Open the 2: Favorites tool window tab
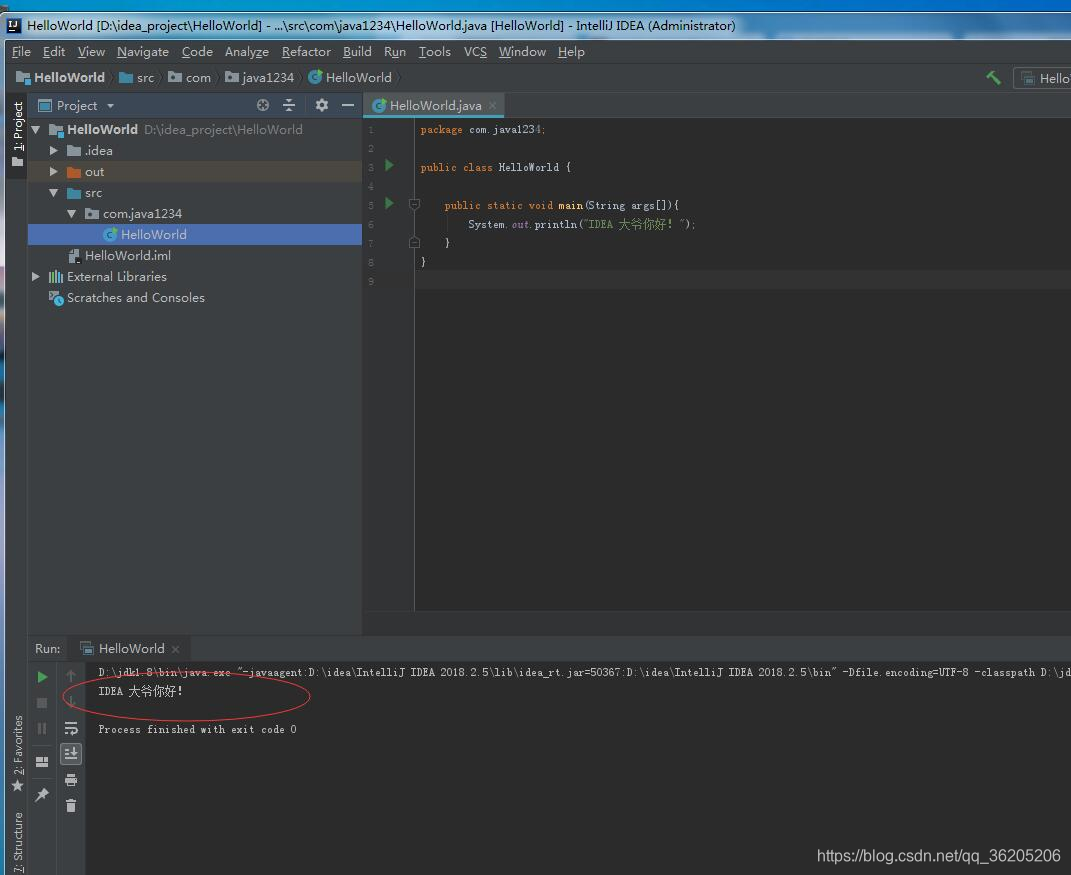The image size is (1071, 875). (17, 752)
